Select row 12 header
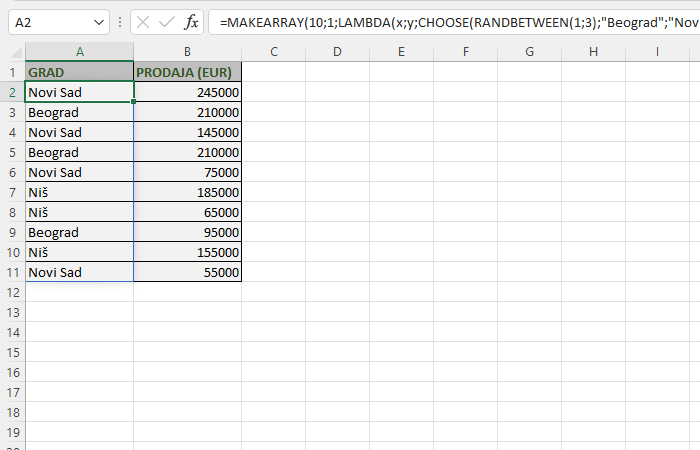Image resolution: width=700 pixels, height=450 pixels. click(13, 292)
